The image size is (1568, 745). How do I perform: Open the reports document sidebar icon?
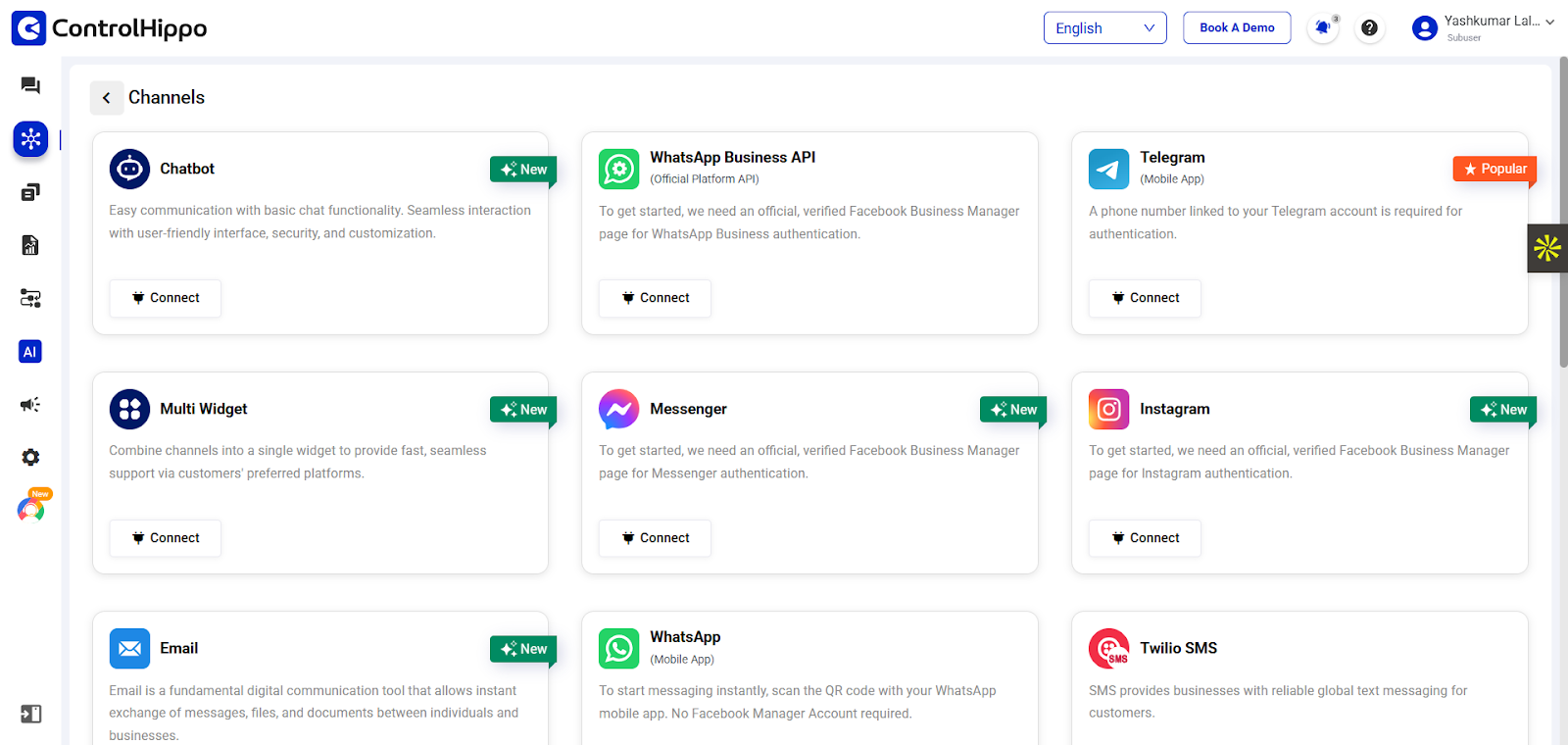coord(30,245)
